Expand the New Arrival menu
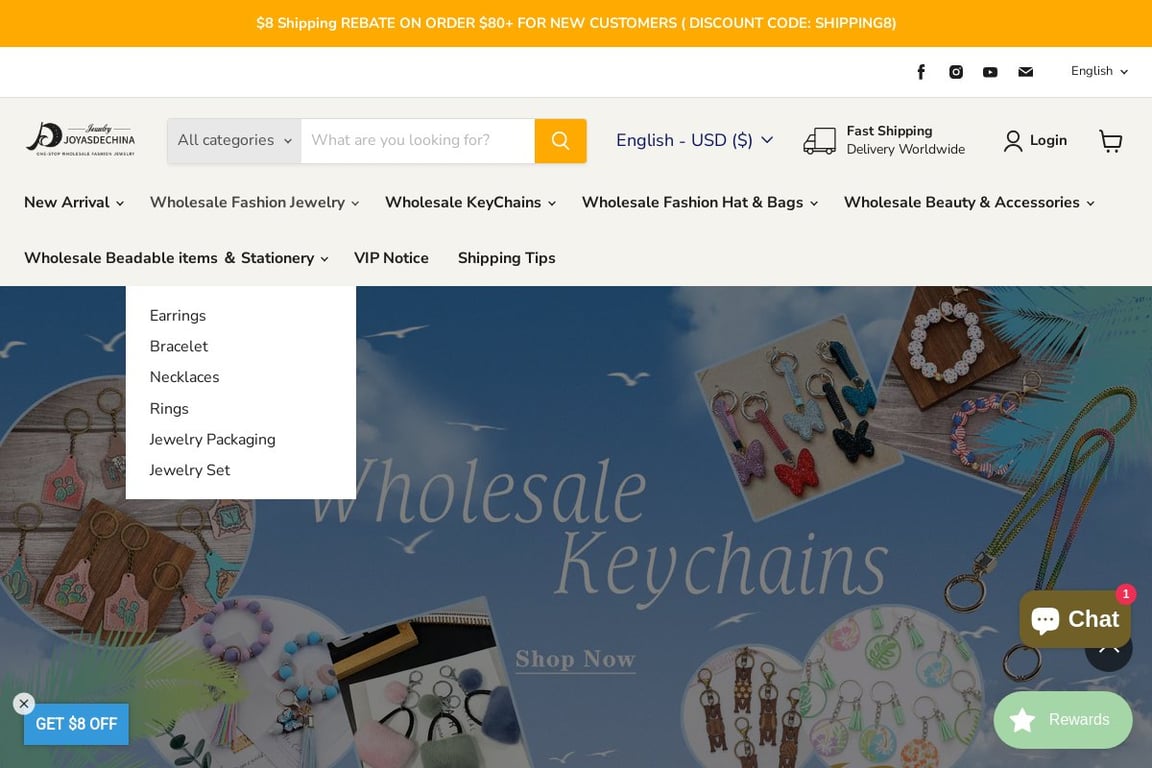This screenshot has width=1152, height=768. (73, 202)
